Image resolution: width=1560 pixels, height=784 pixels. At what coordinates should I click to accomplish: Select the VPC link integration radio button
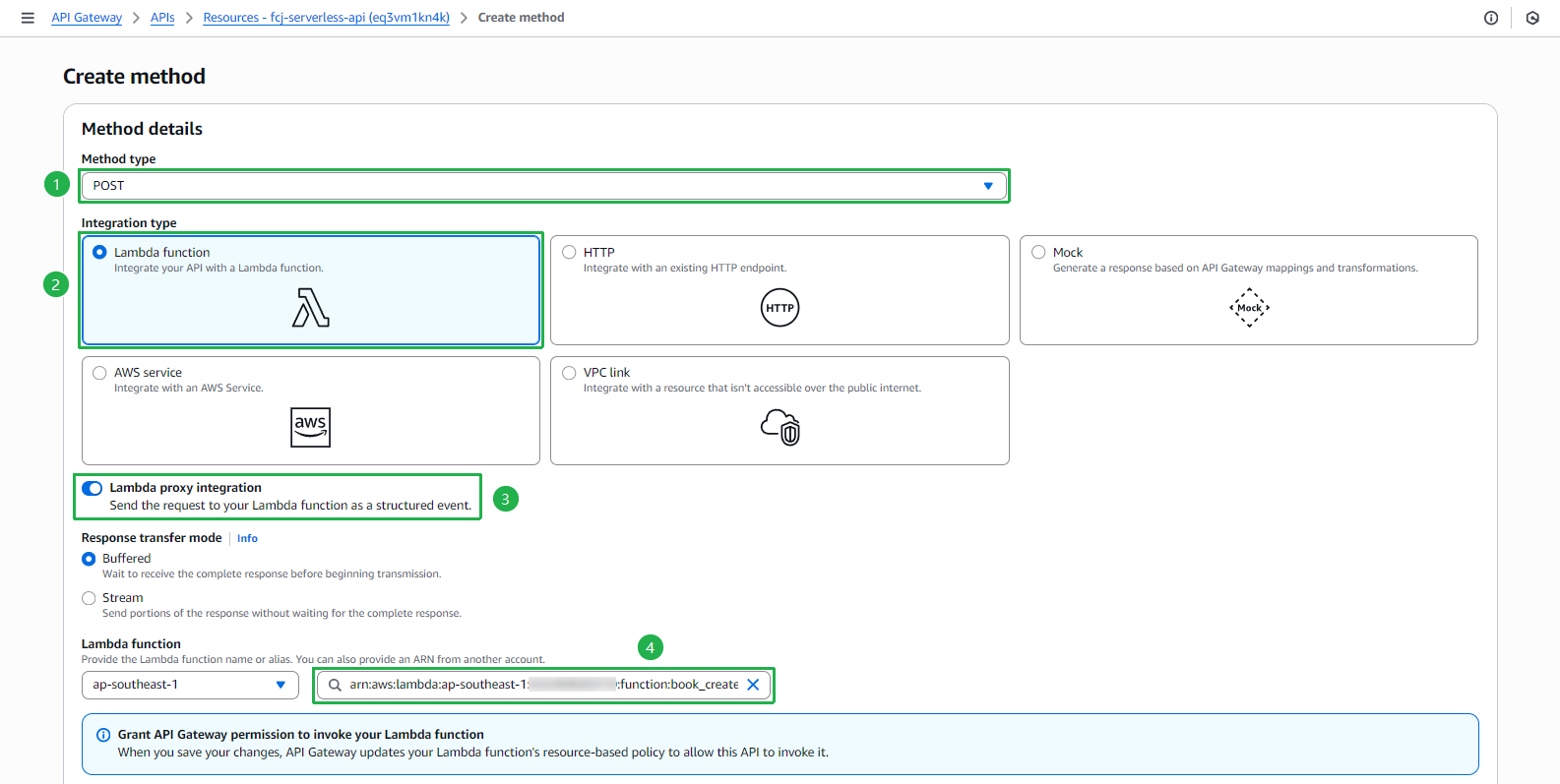[x=569, y=373]
